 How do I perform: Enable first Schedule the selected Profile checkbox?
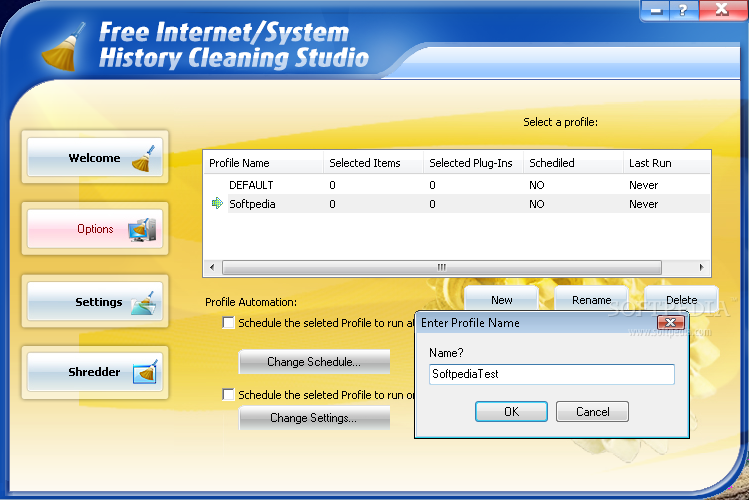coord(228,323)
